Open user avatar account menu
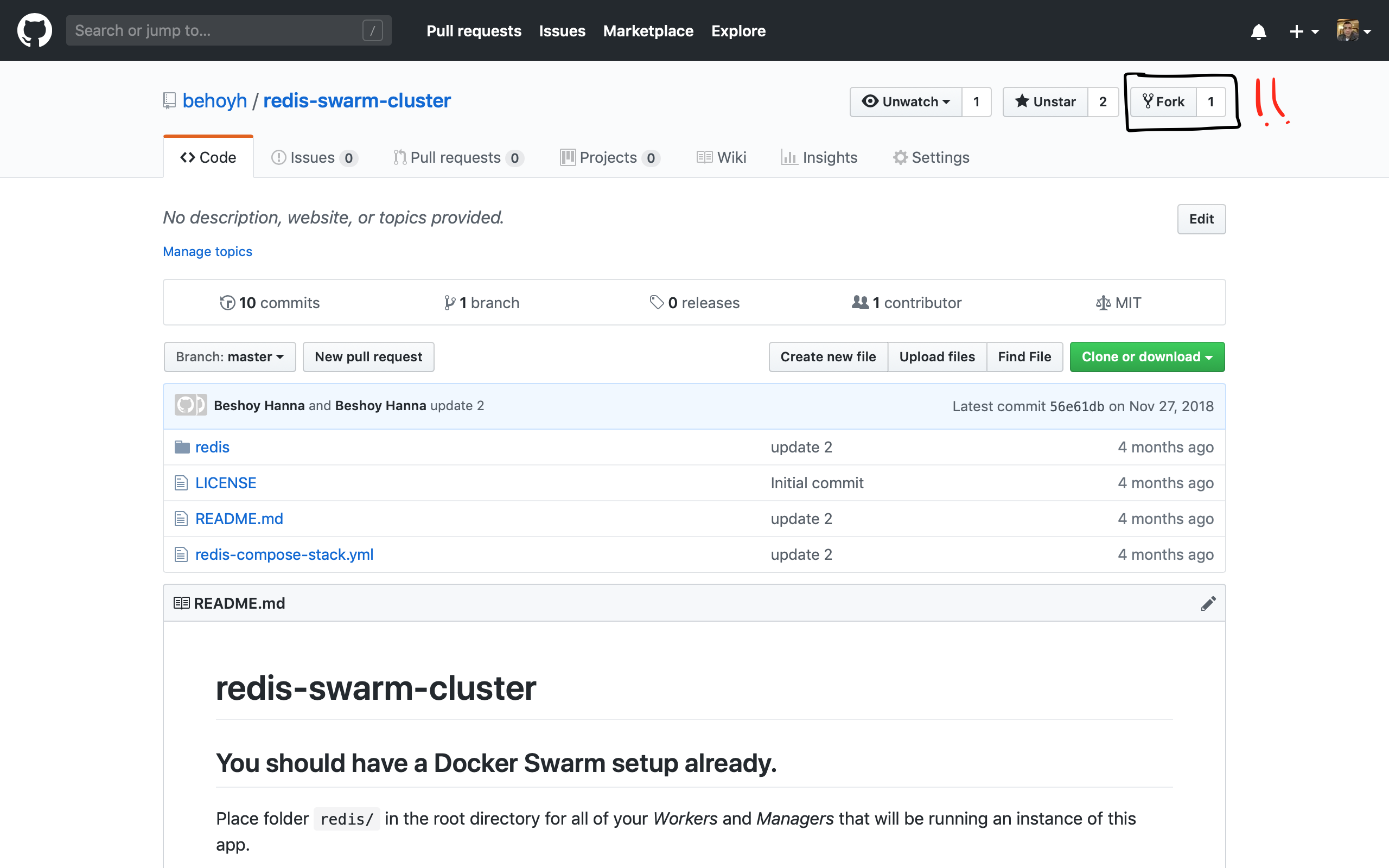The image size is (1389, 868). (x=1353, y=30)
